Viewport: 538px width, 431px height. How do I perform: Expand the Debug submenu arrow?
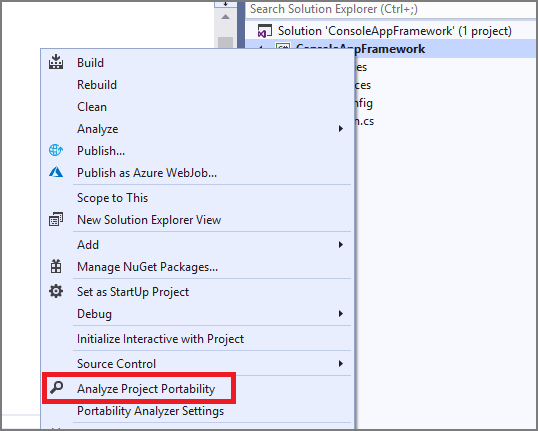[x=340, y=314]
